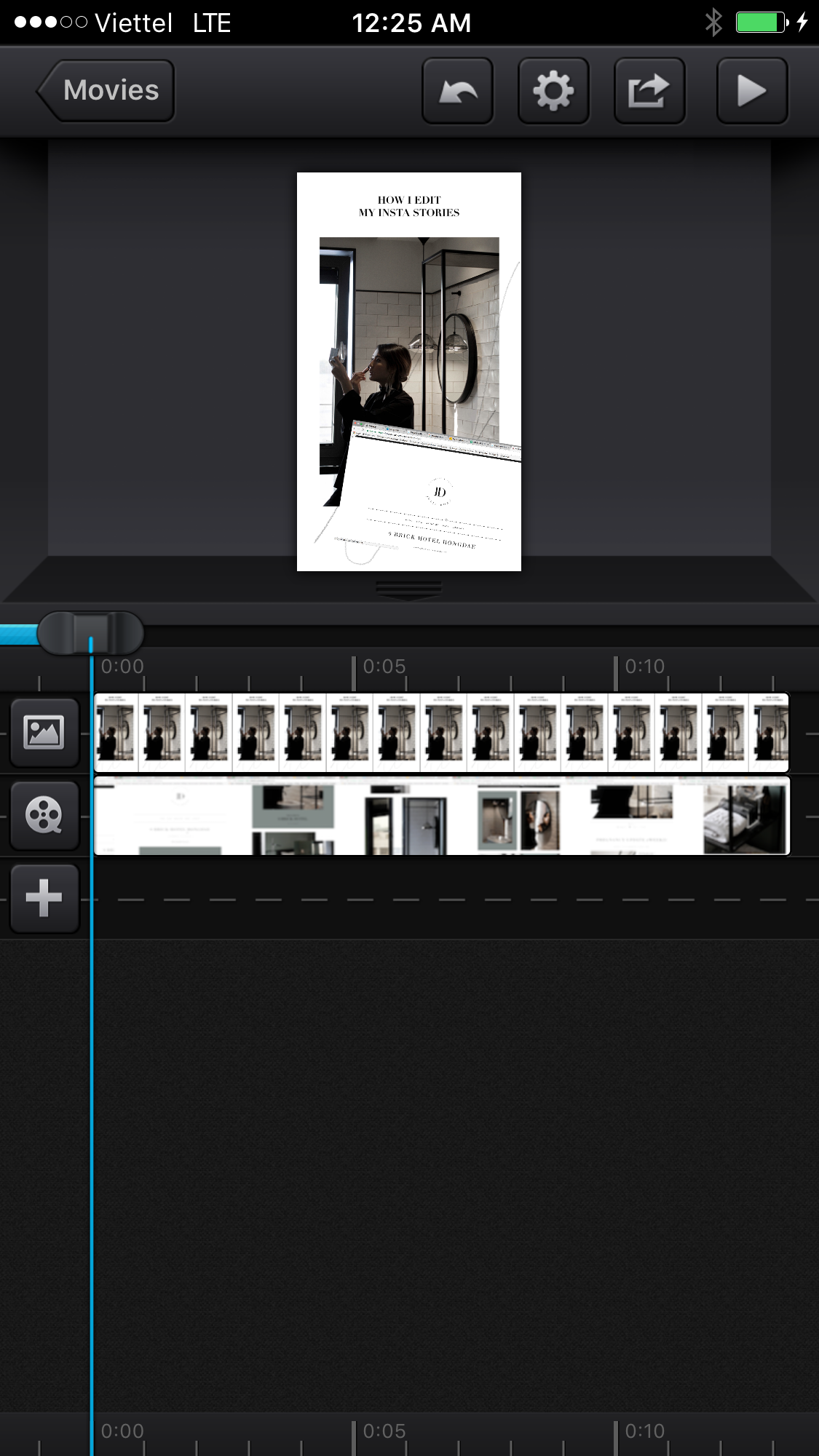Tap the undo arrow button
The width and height of the screenshot is (819, 1456).
coord(458,91)
